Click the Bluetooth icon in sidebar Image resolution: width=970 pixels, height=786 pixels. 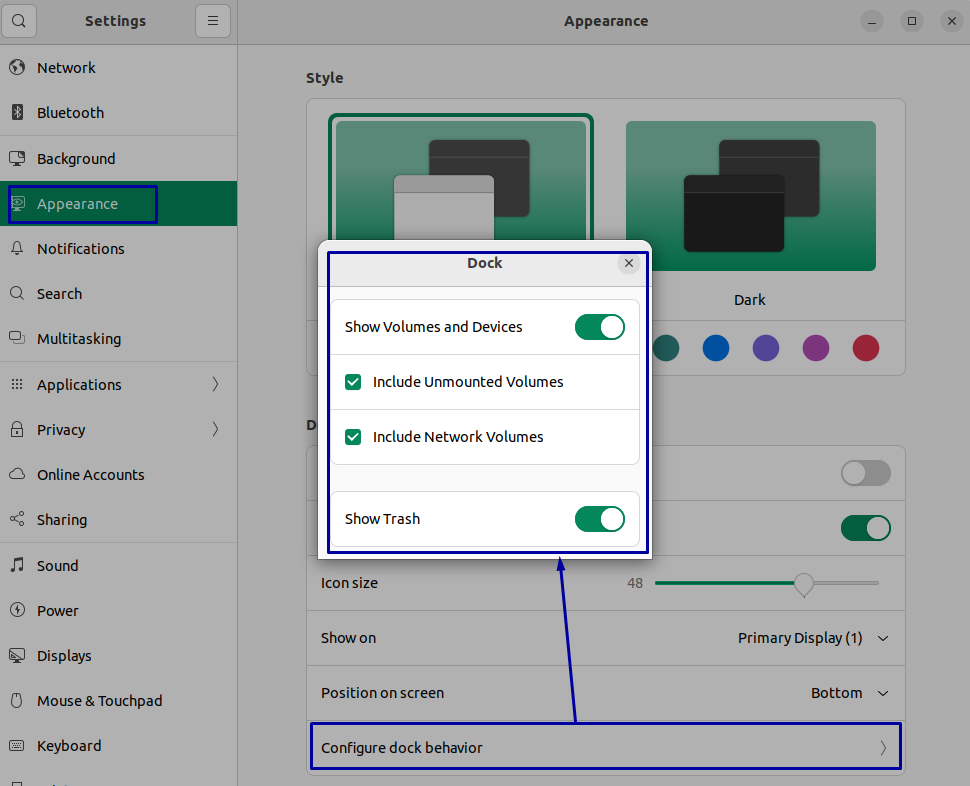17,113
